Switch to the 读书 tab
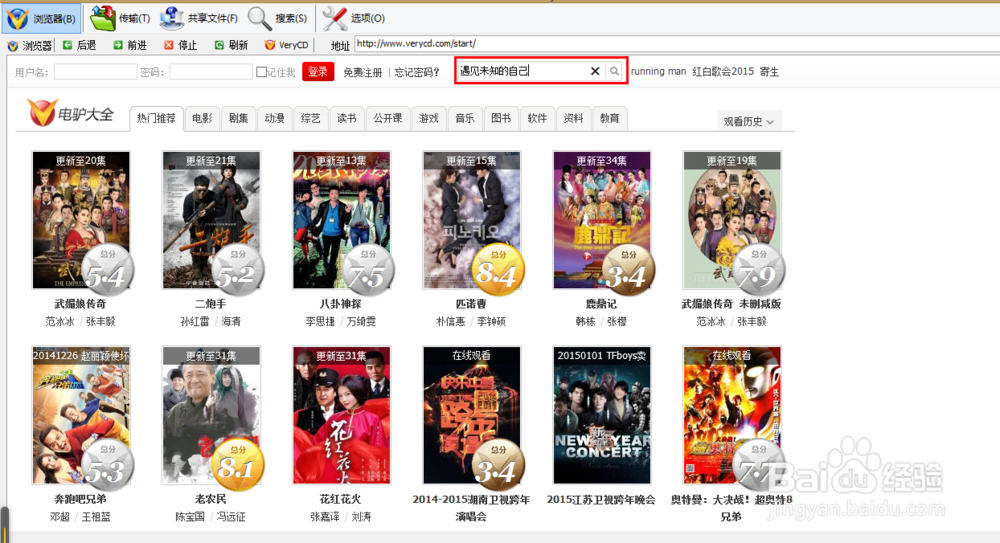Viewport: 1000px width, 543px height. click(347, 118)
